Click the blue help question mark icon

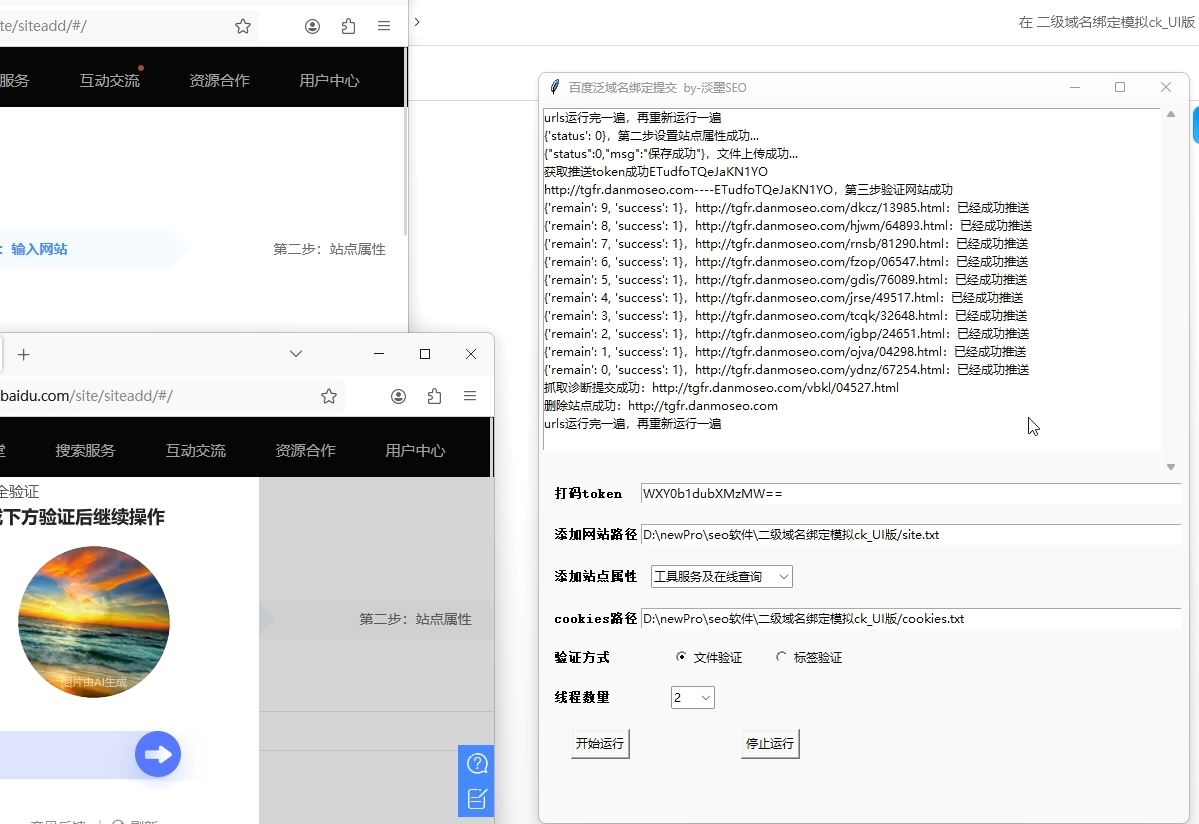(x=477, y=764)
